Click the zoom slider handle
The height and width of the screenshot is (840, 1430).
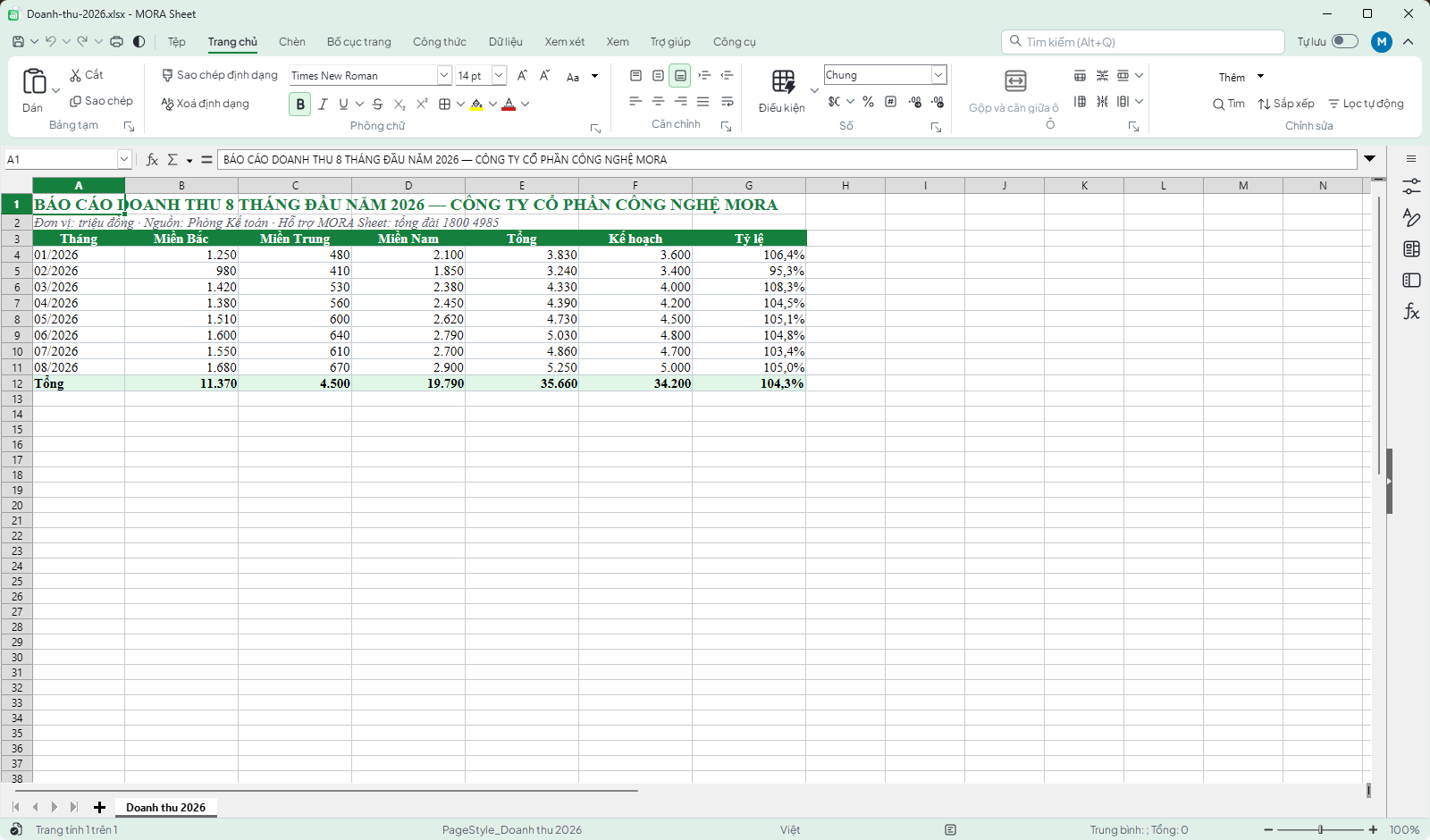(x=1320, y=830)
